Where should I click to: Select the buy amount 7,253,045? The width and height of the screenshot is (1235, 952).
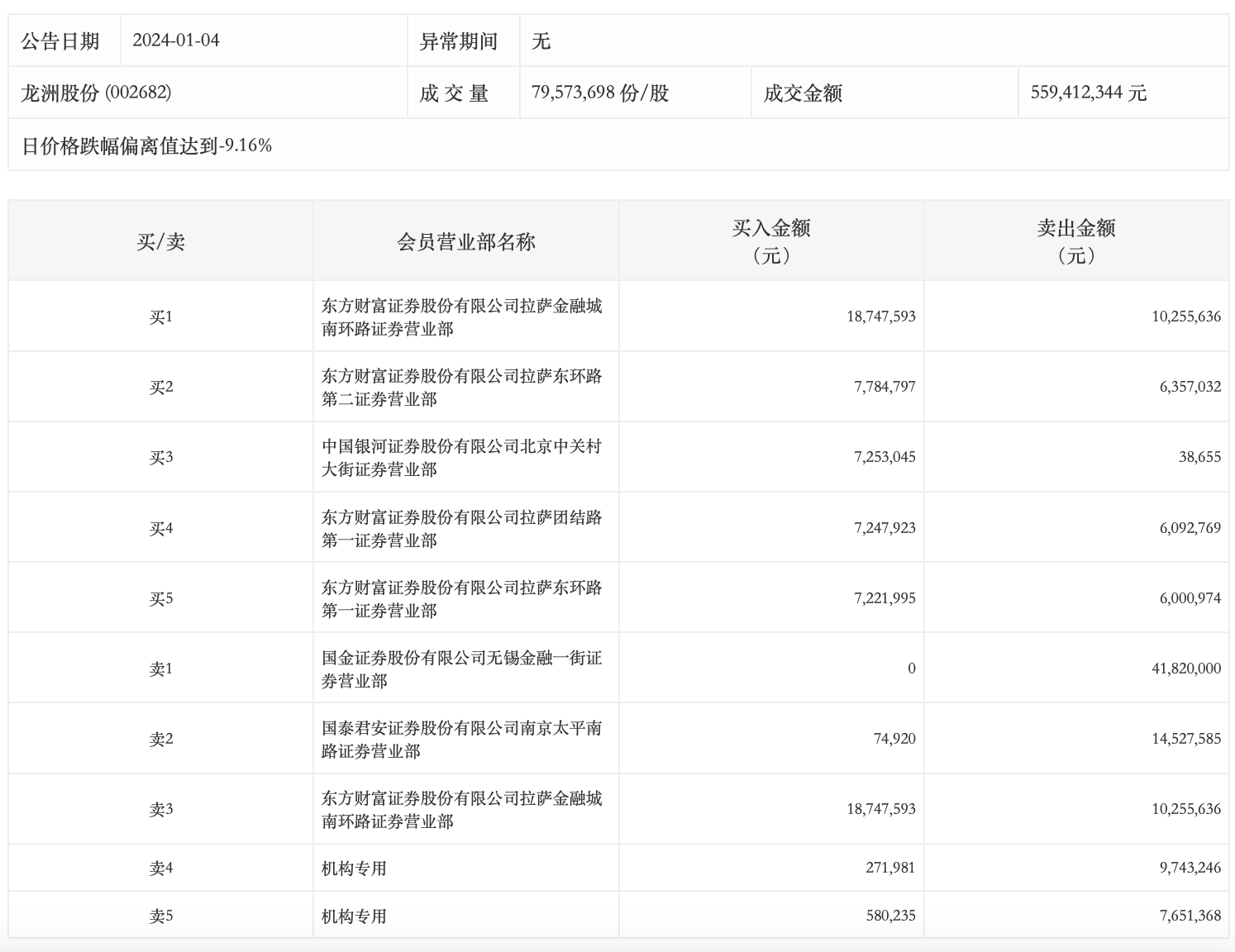click(x=885, y=457)
